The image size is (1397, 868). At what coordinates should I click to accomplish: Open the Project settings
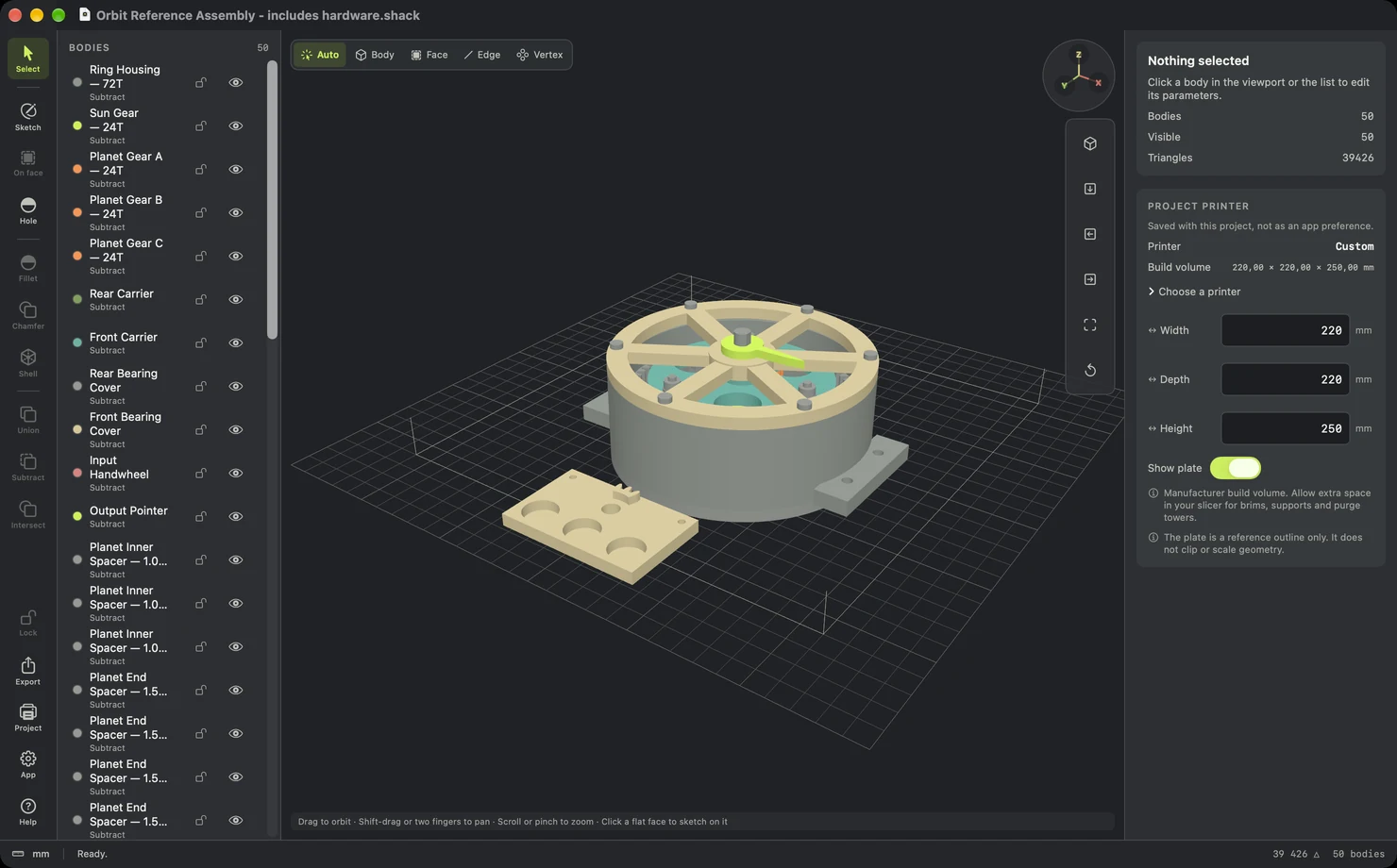pos(28,717)
